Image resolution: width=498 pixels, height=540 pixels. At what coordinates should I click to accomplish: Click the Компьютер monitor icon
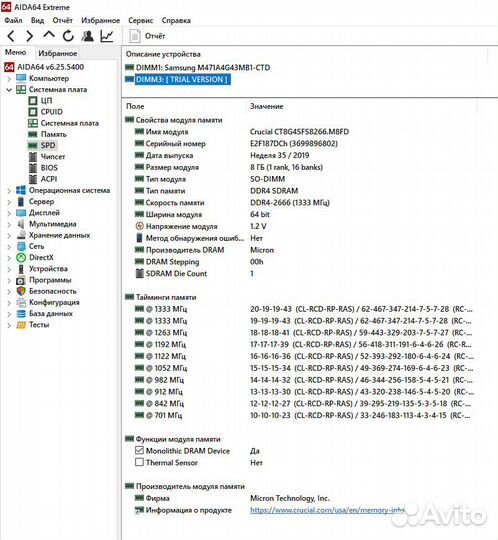pos(21,78)
